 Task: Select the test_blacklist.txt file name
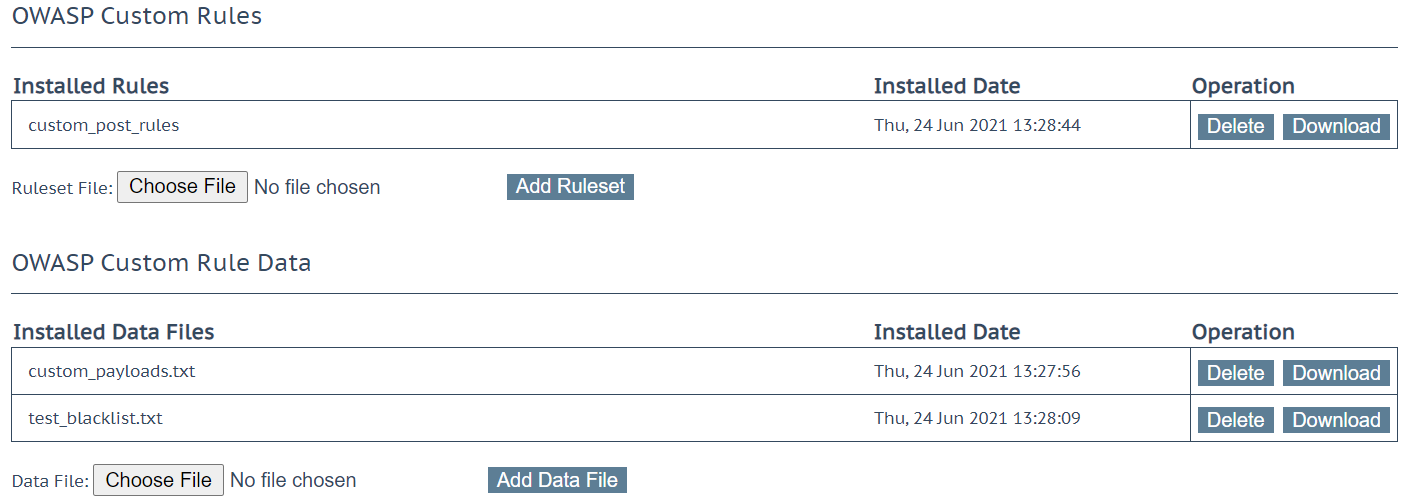95,419
